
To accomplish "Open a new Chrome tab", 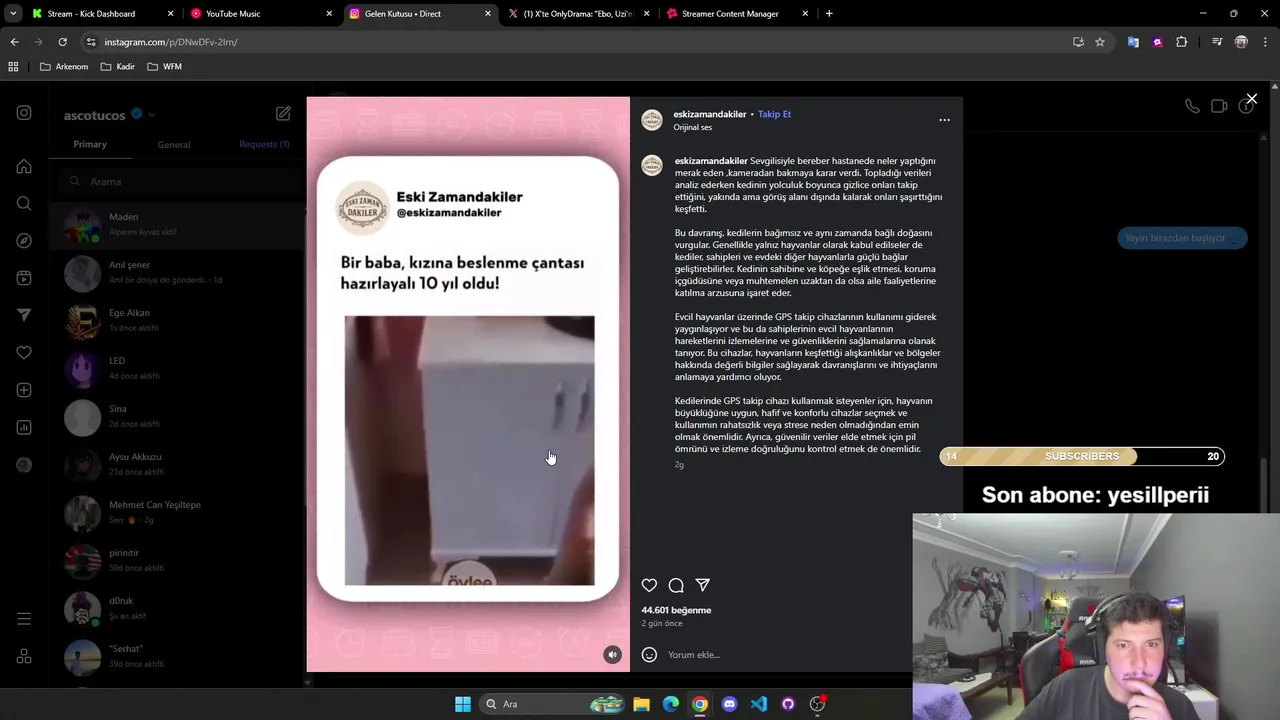I will click(x=829, y=14).
